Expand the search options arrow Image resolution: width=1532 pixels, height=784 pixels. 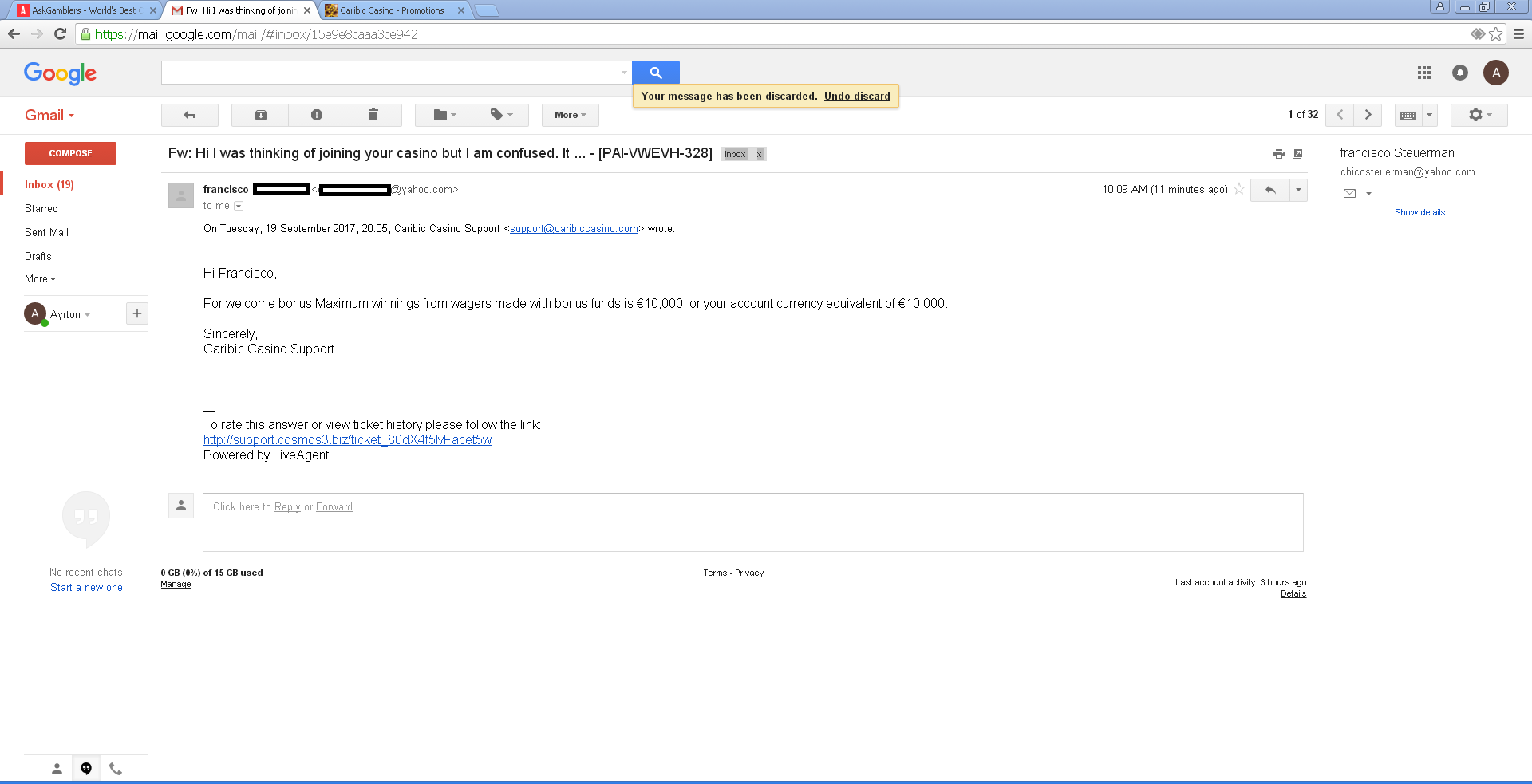pyautogui.click(x=624, y=73)
